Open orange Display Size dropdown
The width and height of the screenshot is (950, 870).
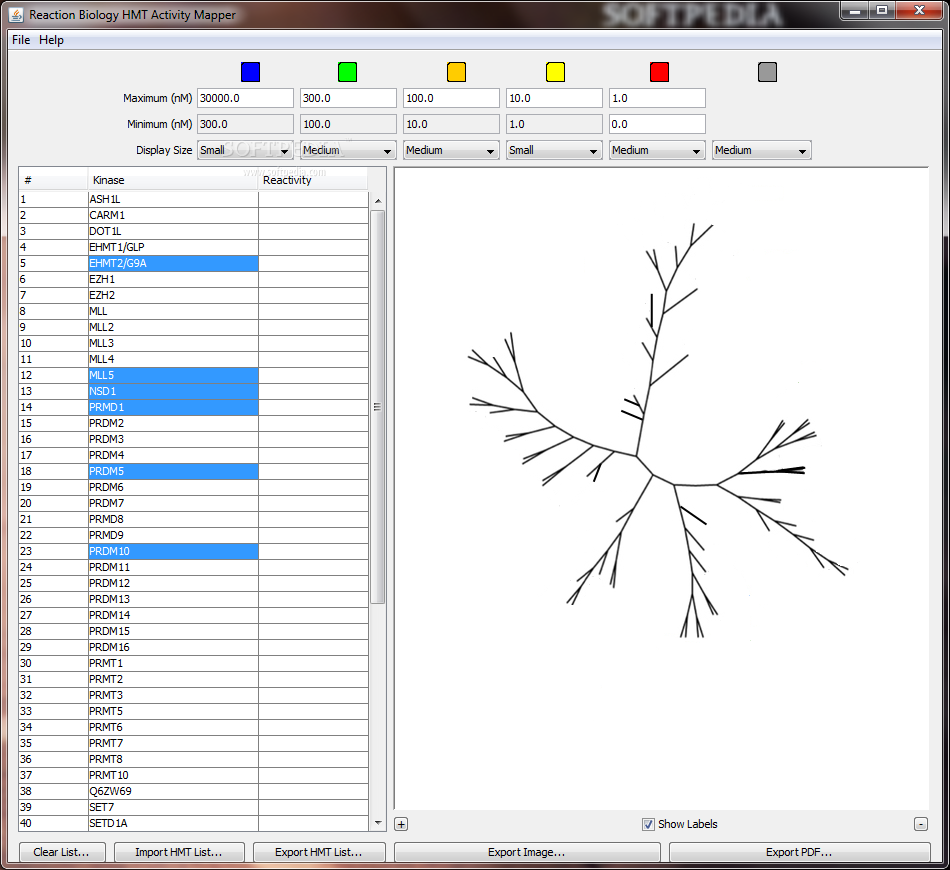coord(451,150)
